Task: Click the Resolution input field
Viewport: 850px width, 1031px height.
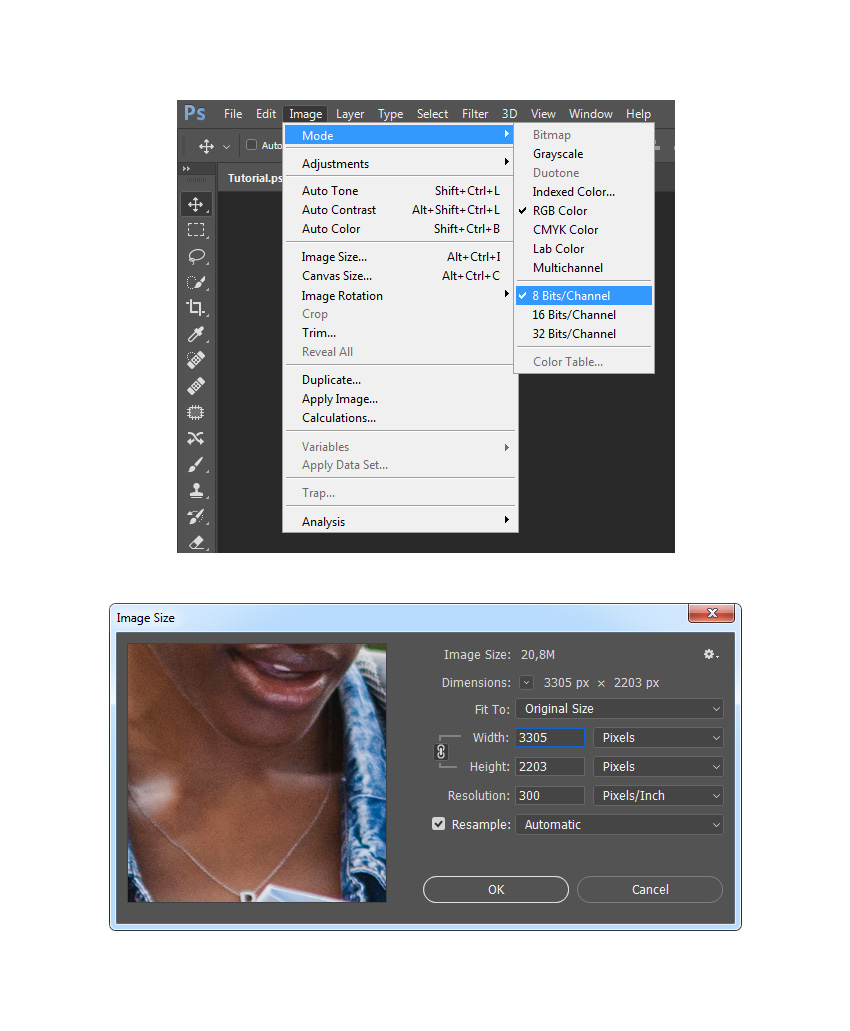Action: [x=550, y=796]
